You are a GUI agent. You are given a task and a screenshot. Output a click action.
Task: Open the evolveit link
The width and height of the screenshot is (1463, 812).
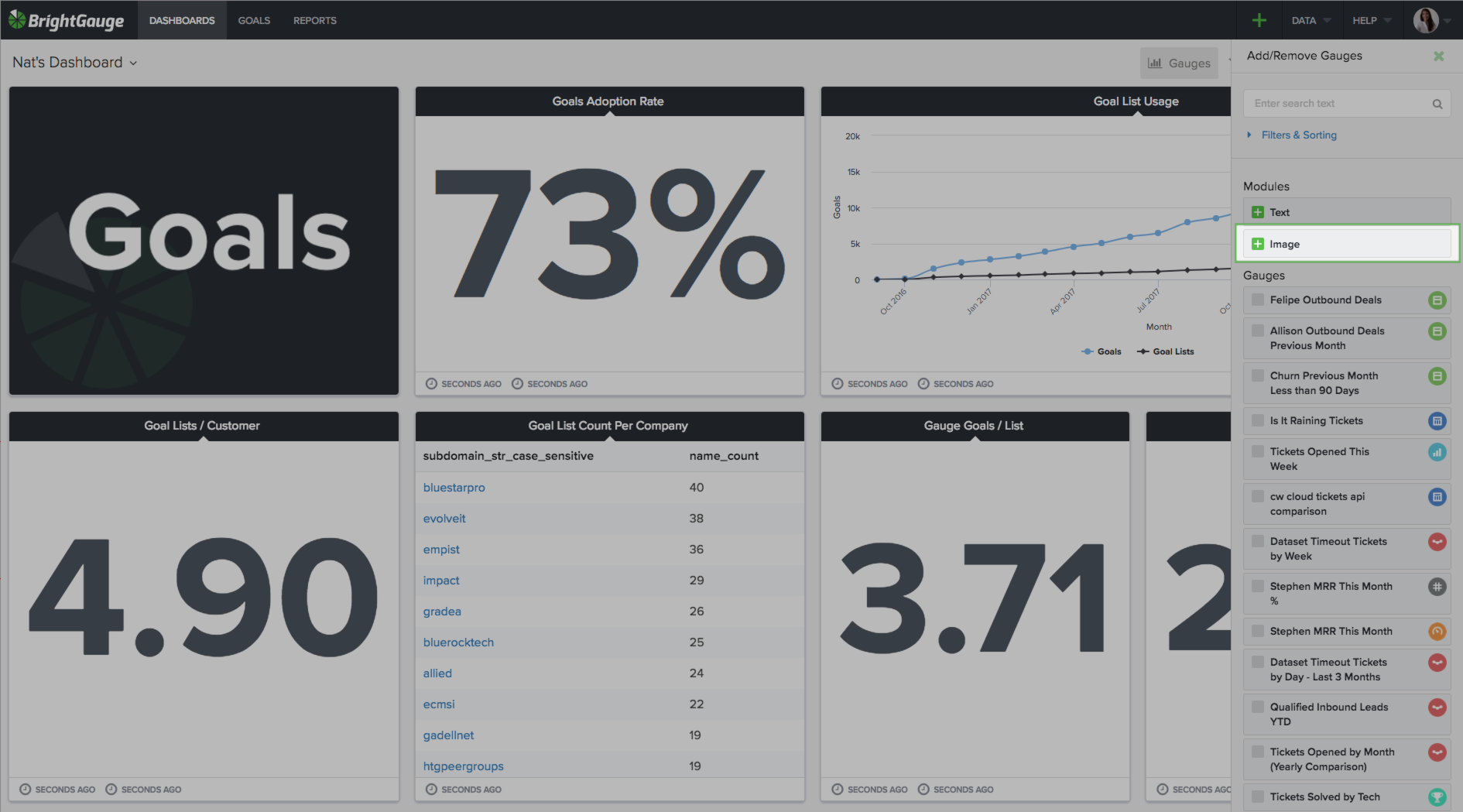click(x=444, y=519)
